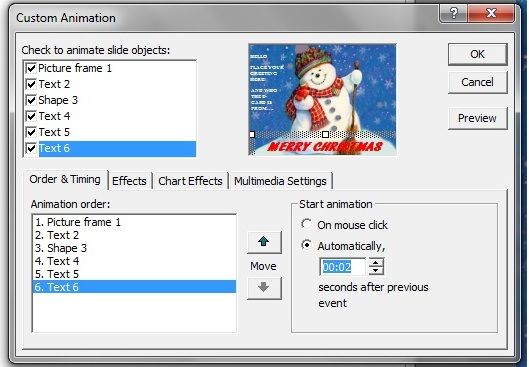Click the Help question mark icon
The width and height of the screenshot is (529, 367).
(x=454, y=13)
